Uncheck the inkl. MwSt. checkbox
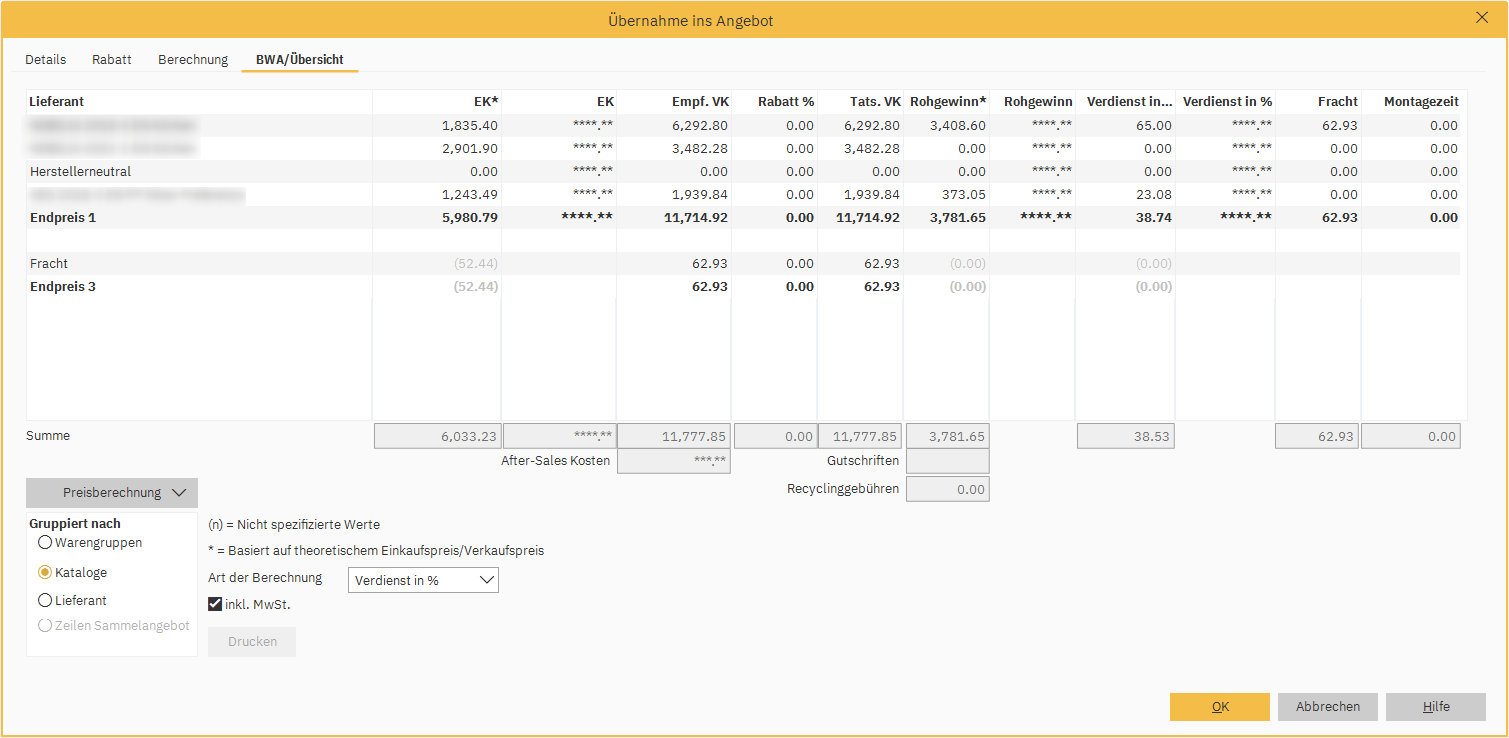The height and width of the screenshot is (738, 1509). (x=215, y=604)
